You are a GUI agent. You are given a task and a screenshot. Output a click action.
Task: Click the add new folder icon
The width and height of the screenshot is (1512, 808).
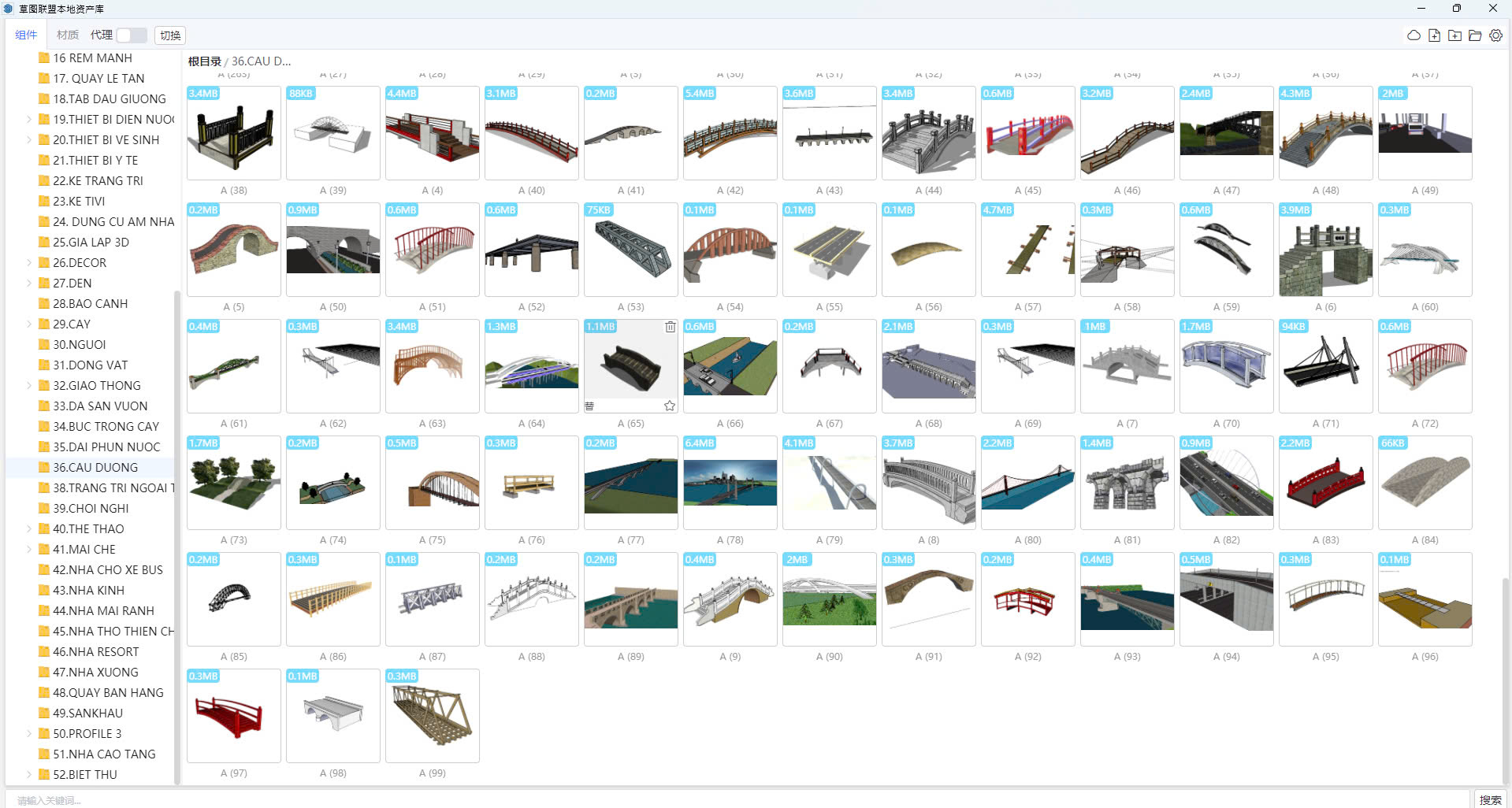coord(1454,35)
